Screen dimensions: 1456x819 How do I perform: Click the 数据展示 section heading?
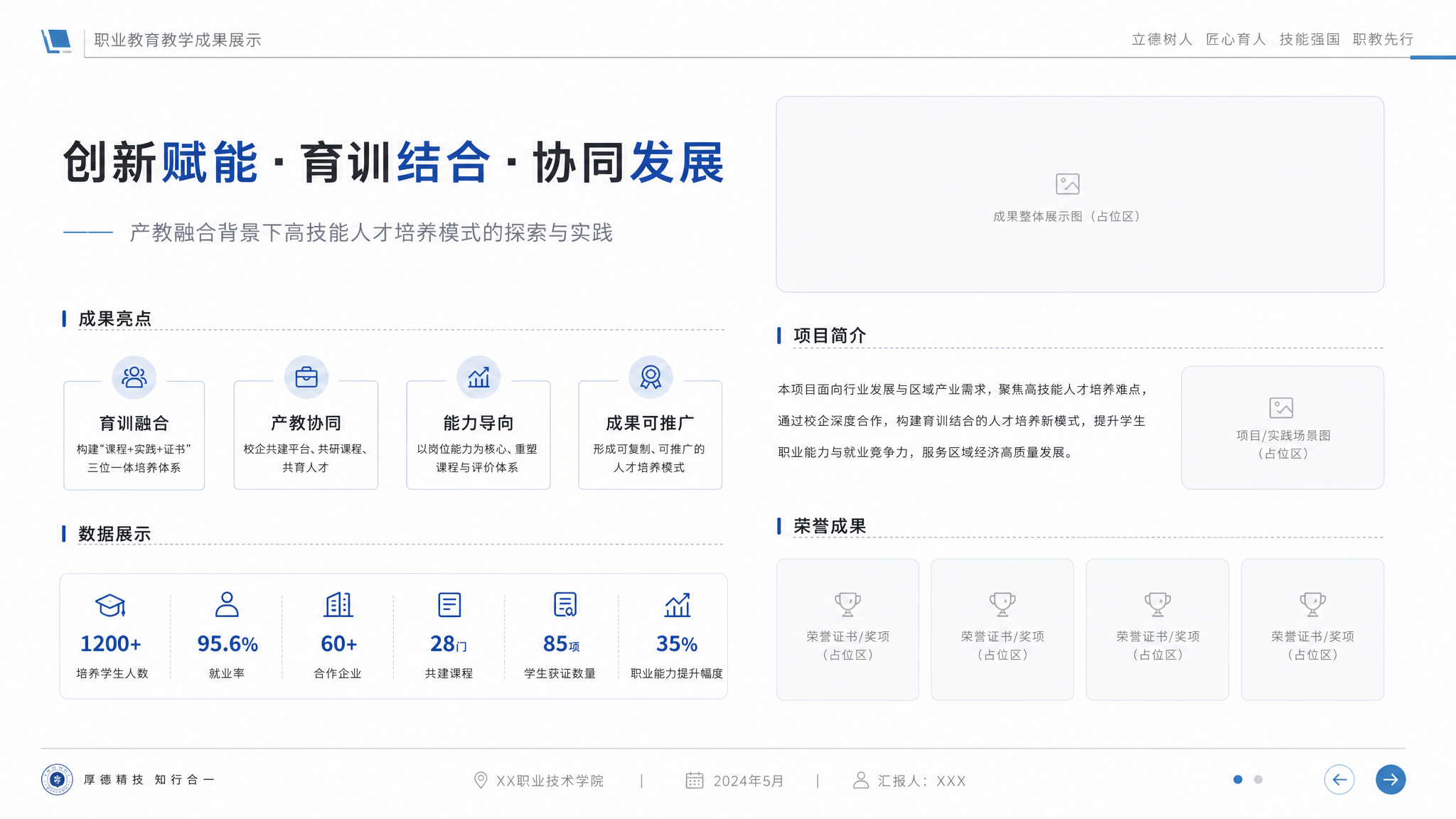point(114,533)
